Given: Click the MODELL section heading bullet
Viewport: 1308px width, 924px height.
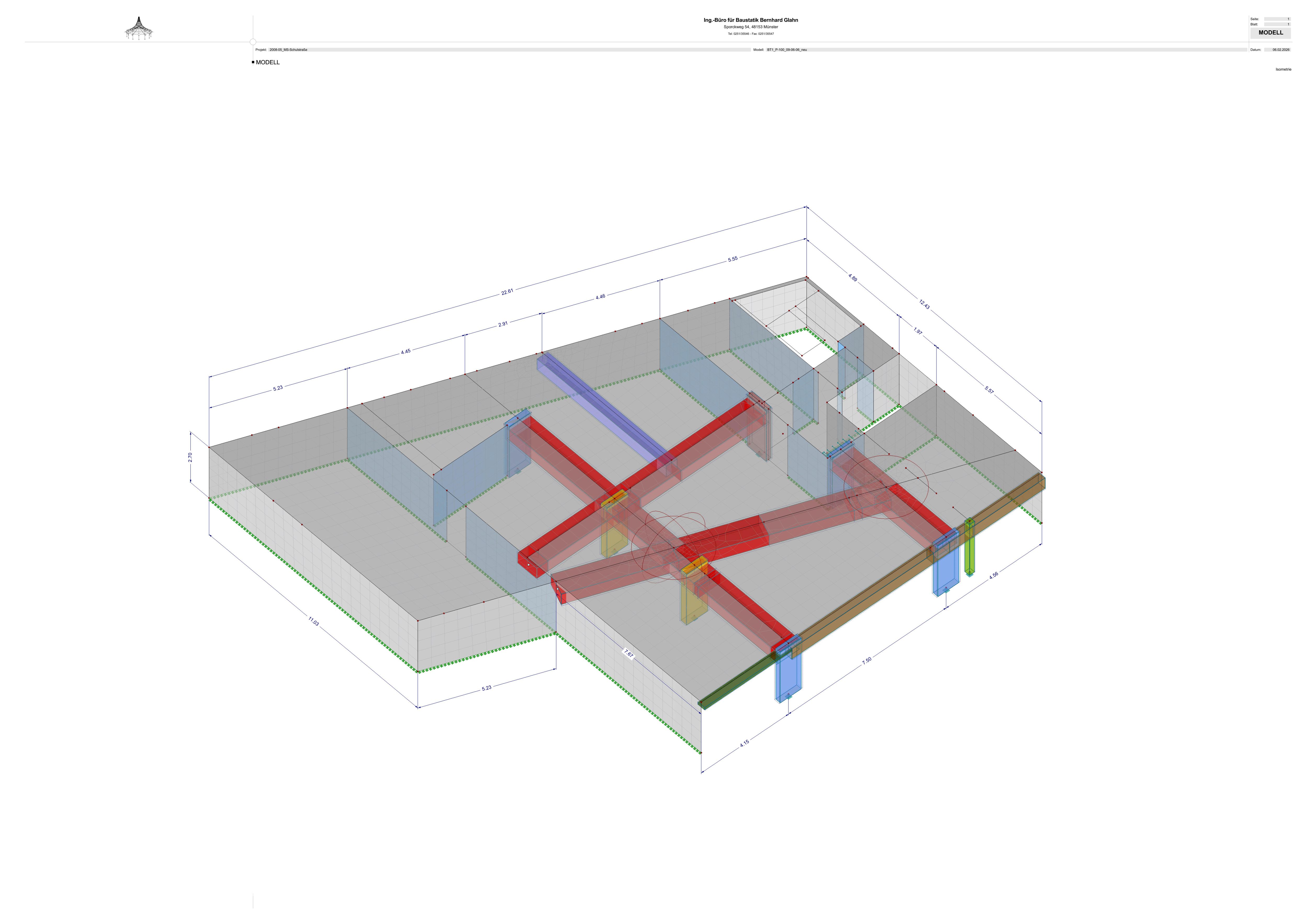Looking at the screenshot, I should [253, 62].
